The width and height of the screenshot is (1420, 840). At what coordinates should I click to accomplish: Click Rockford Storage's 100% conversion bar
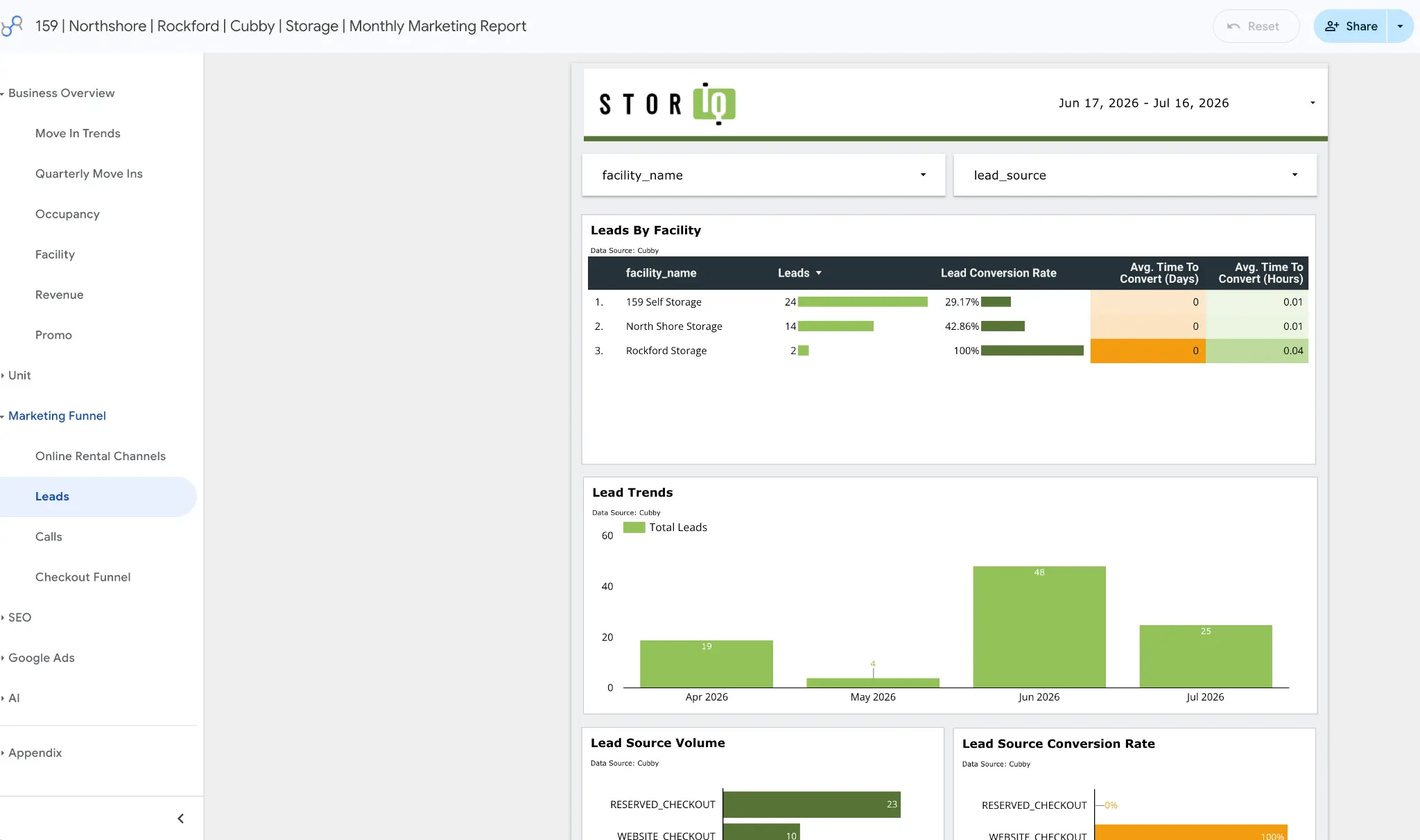(1032, 351)
